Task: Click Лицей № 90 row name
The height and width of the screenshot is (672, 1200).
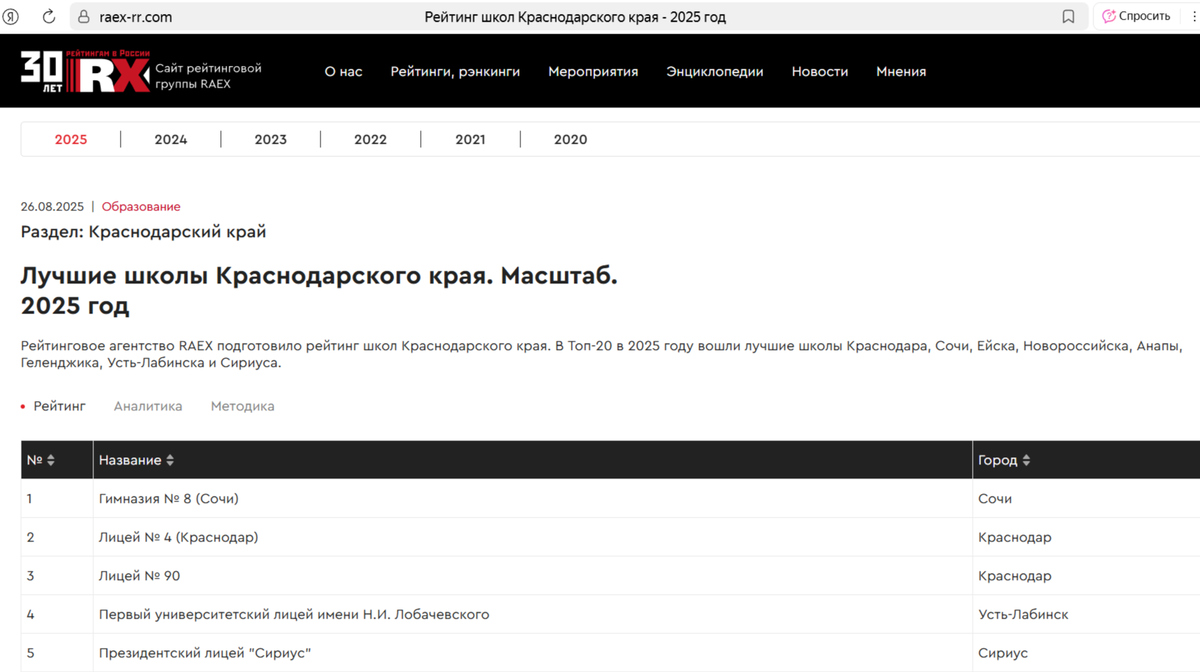Action: tap(139, 576)
